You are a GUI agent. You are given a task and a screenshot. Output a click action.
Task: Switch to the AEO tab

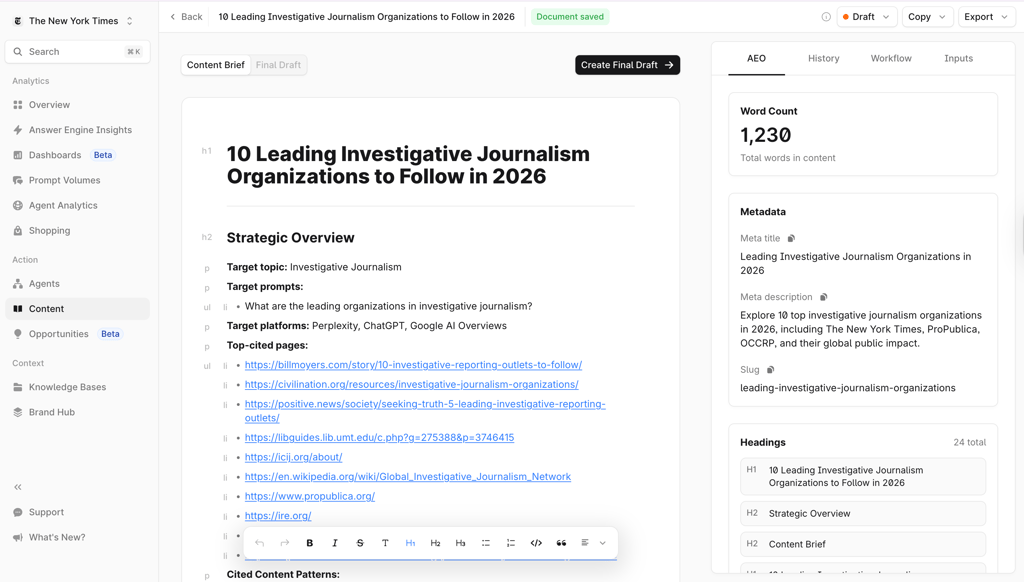tap(756, 58)
